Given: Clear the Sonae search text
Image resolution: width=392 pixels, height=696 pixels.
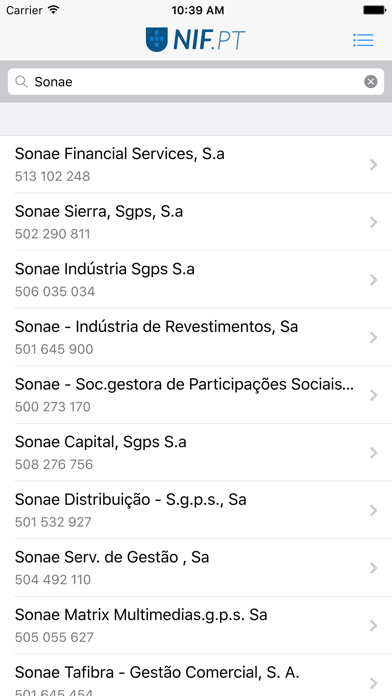Looking at the screenshot, I should [371, 82].
